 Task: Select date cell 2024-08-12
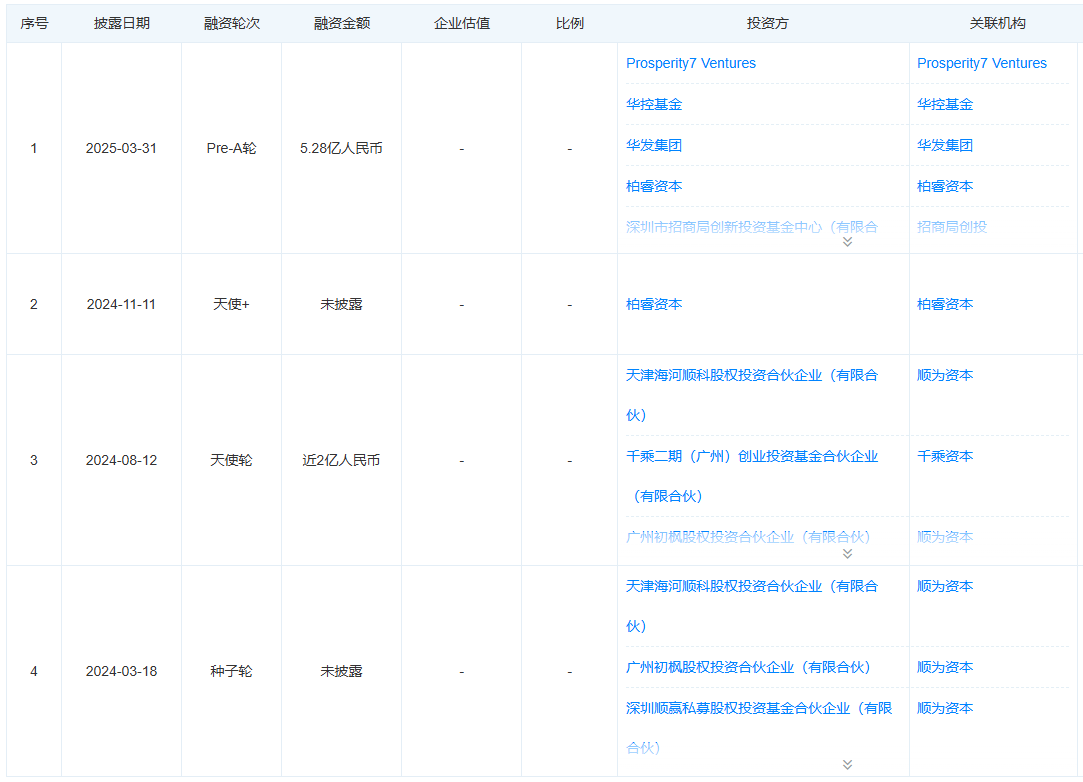121,461
